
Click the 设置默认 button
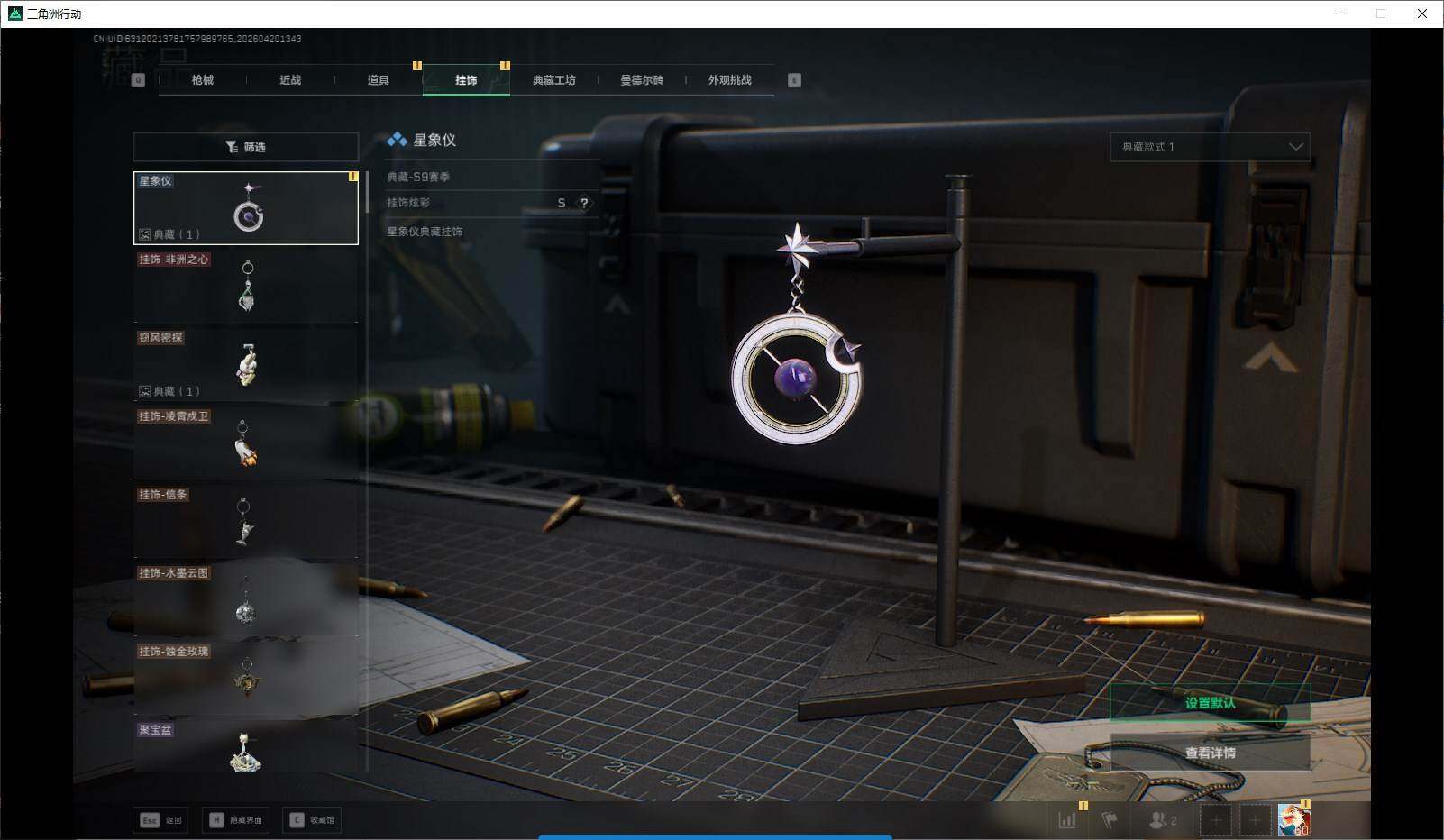point(1210,703)
